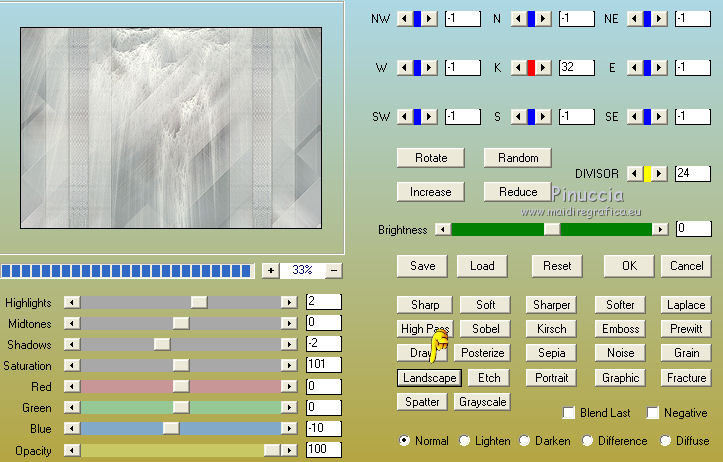Click the image preview thumbnail

(171, 128)
